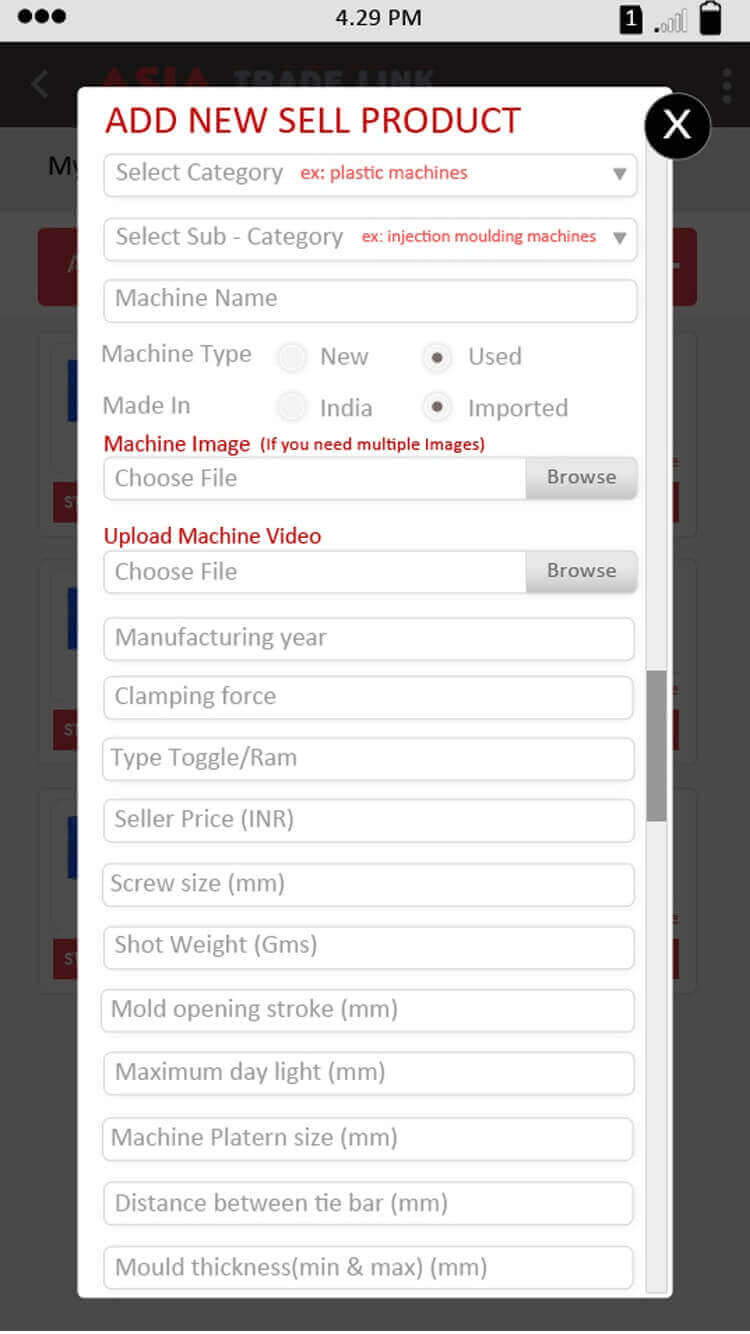Focus the Mould thickness field

368,1268
